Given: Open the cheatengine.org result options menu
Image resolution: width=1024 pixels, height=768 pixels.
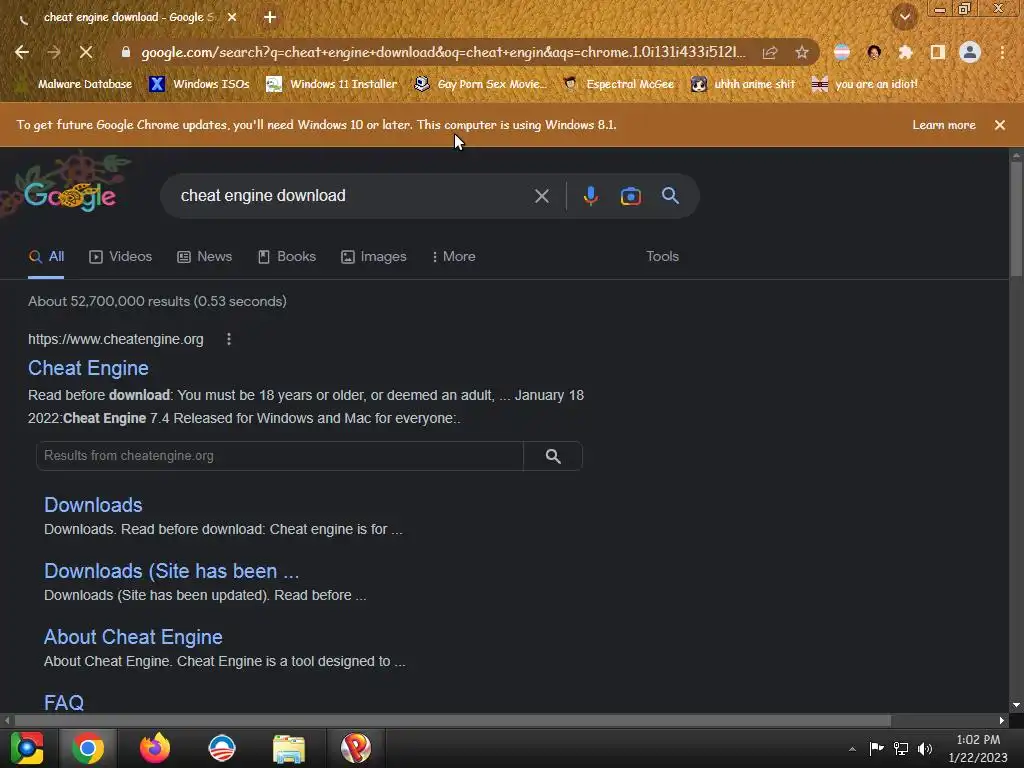Looking at the screenshot, I should pyautogui.click(x=229, y=339).
